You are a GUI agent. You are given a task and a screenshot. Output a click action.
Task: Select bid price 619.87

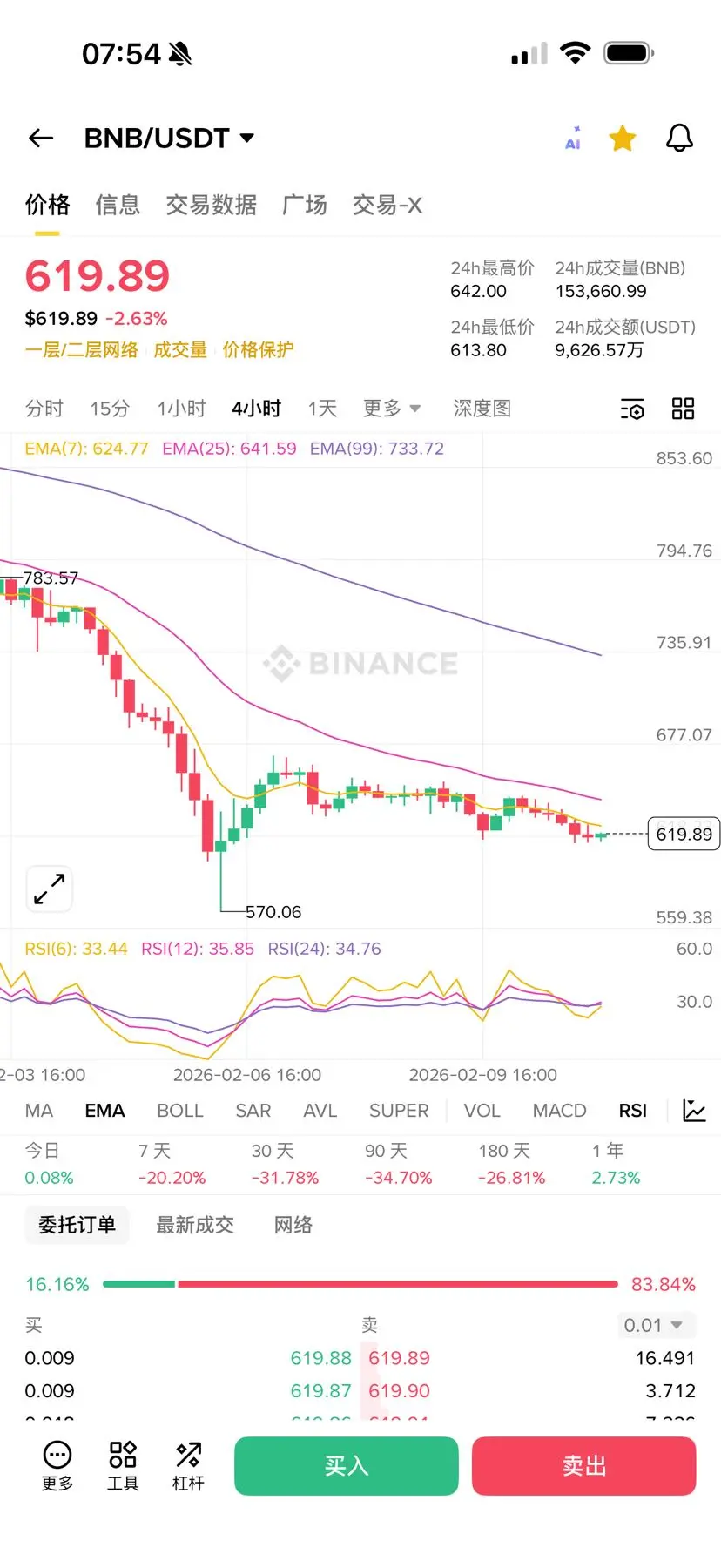coord(320,1391)
